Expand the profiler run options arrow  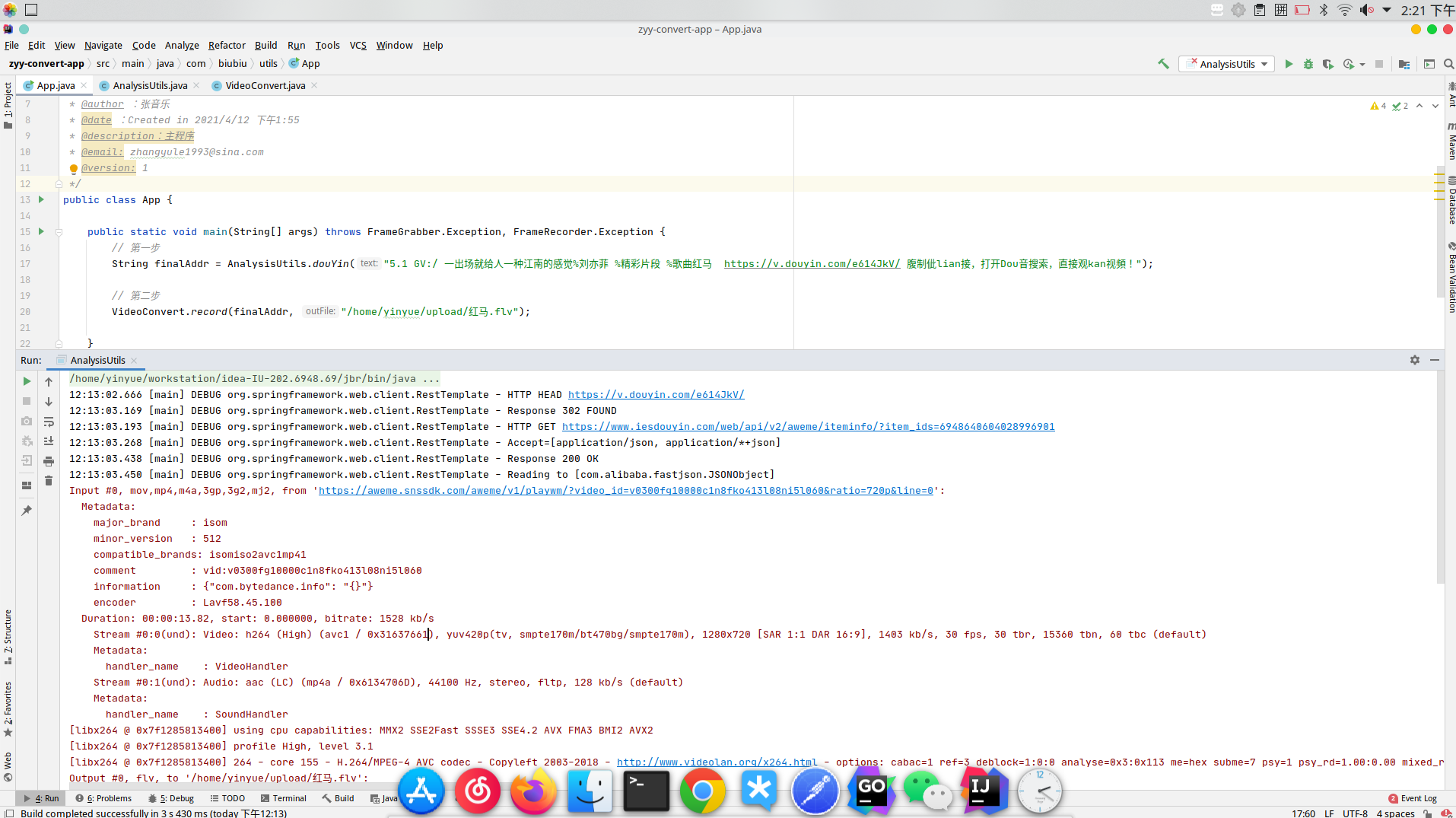click(1362, 64)
